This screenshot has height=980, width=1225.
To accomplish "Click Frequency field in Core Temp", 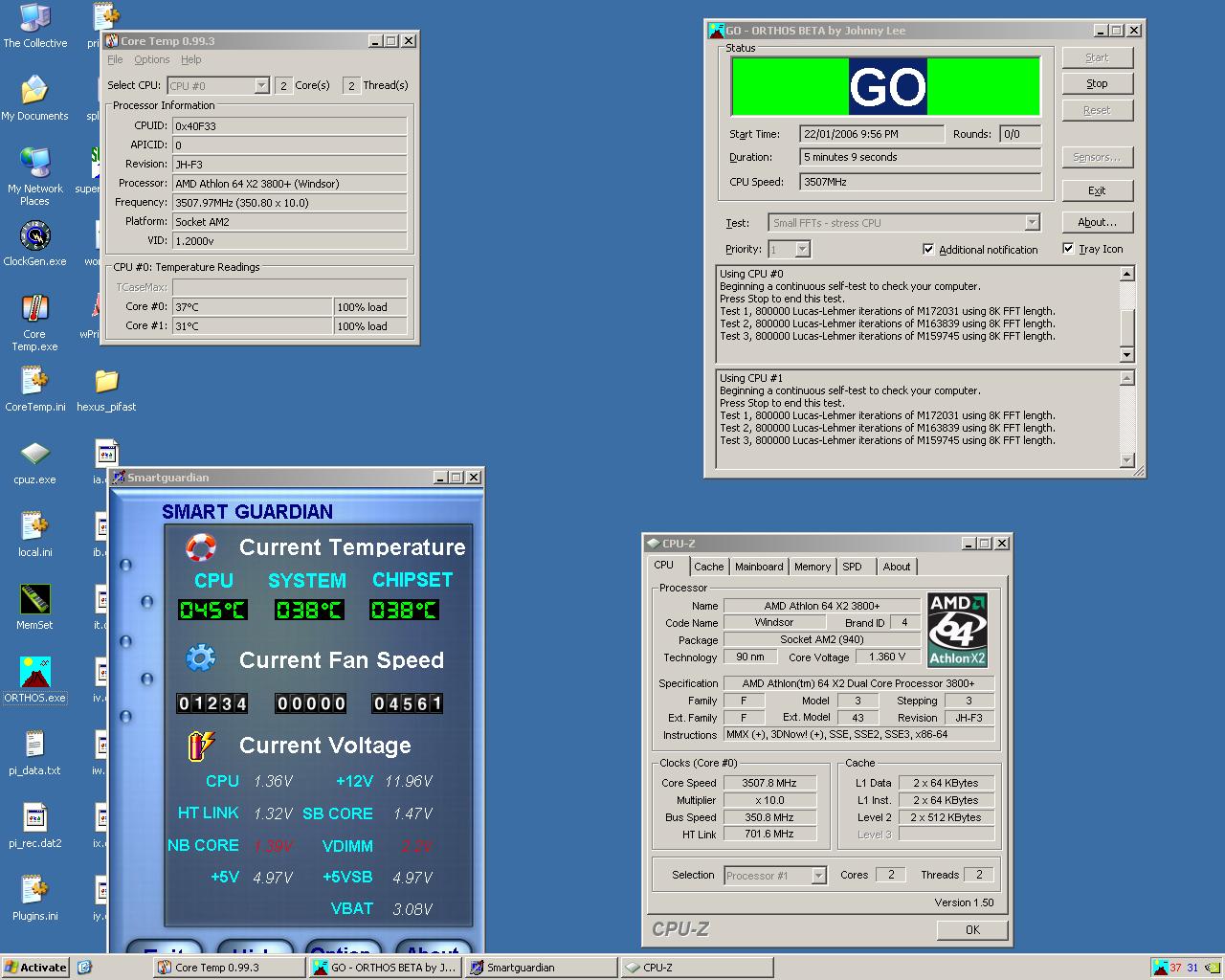I will pyautogui.click(x=289, y=202).
